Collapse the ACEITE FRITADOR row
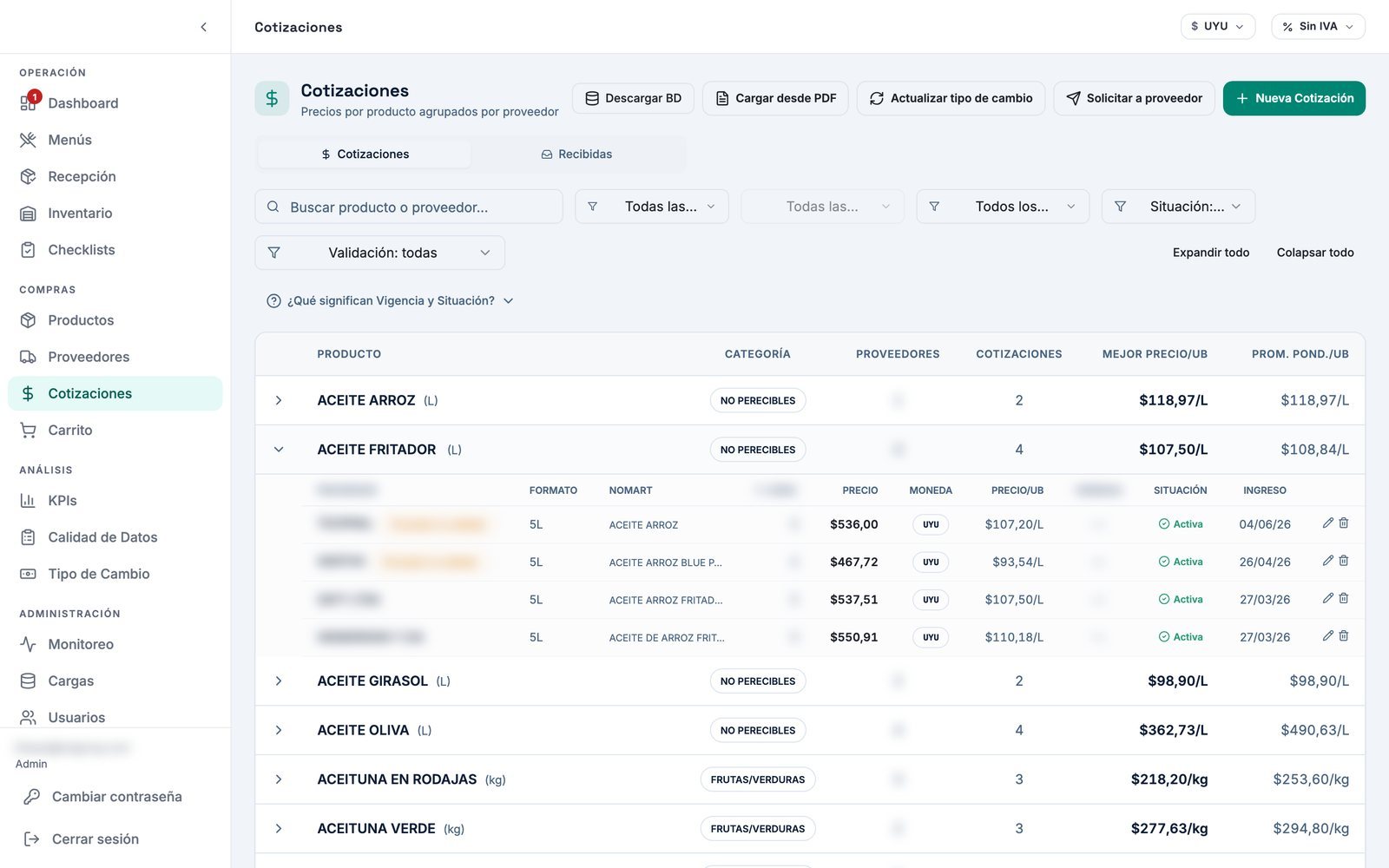Screen dimensions: 1389x868 pos(279,450)
